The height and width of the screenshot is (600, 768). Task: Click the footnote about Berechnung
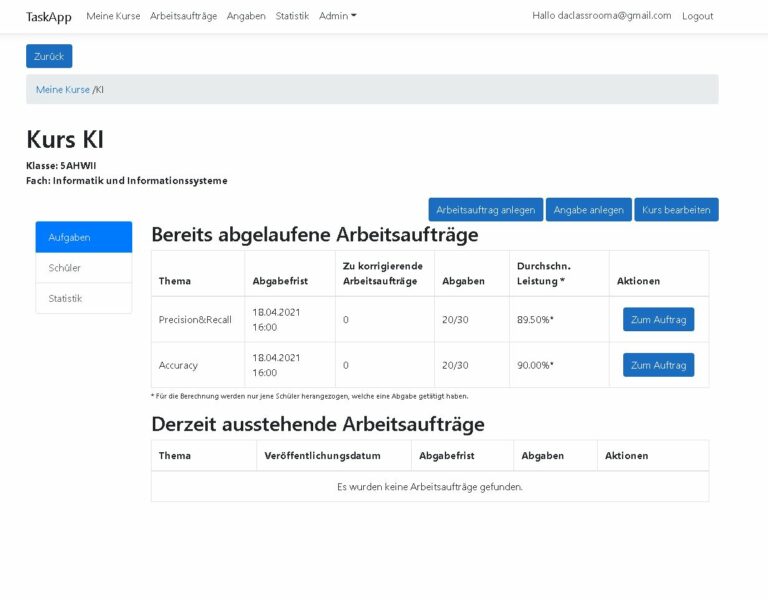[310, 396]
